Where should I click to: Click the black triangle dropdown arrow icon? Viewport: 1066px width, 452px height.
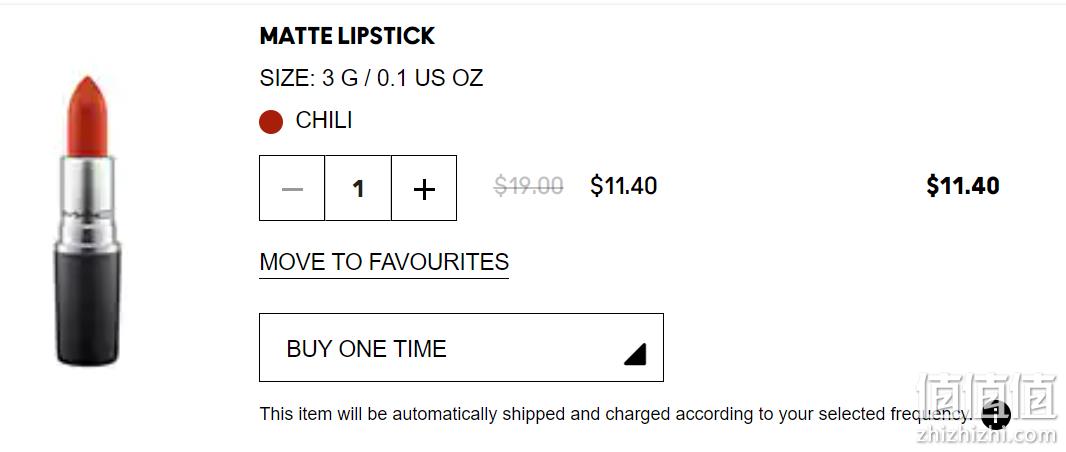(635, 354)
